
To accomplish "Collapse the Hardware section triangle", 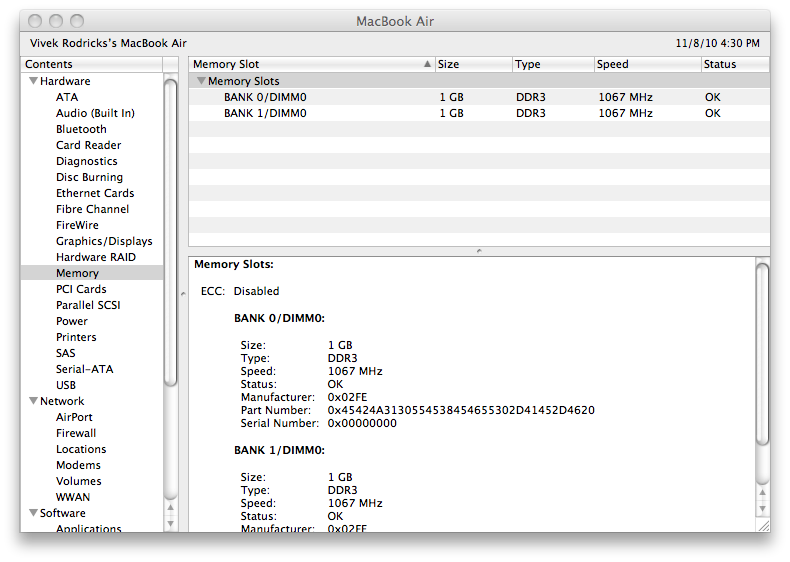I will coord(33,81).
